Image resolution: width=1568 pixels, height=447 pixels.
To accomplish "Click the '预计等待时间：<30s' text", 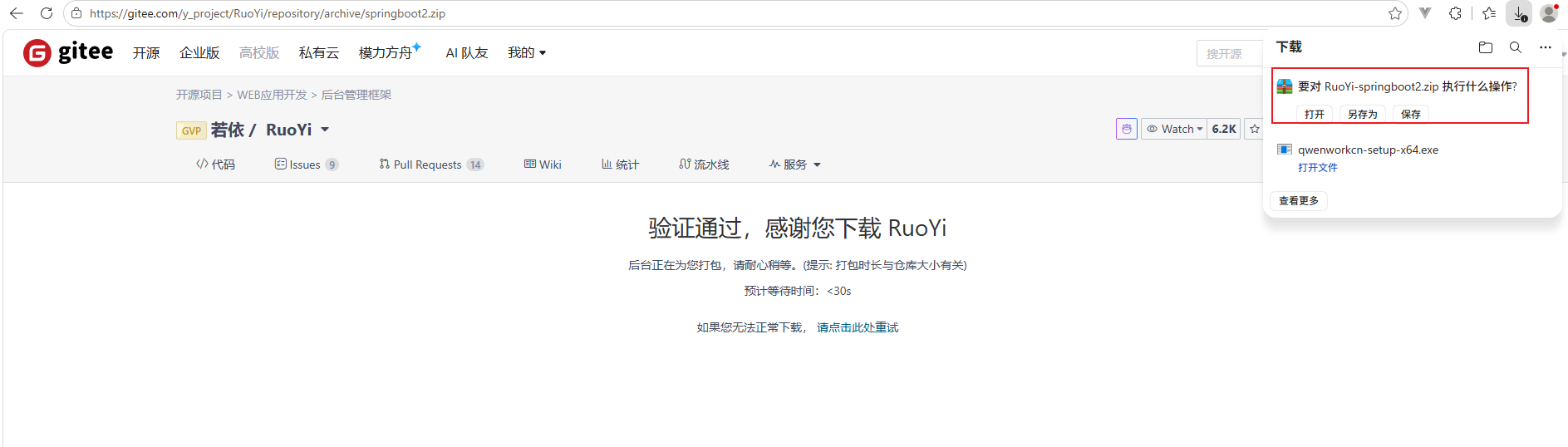I will (798, 291).
